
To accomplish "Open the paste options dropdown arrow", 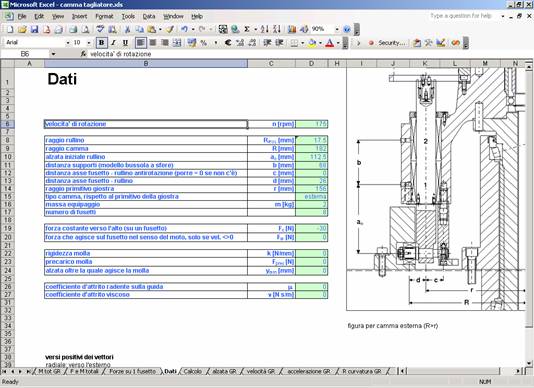I will pos(160,30).
